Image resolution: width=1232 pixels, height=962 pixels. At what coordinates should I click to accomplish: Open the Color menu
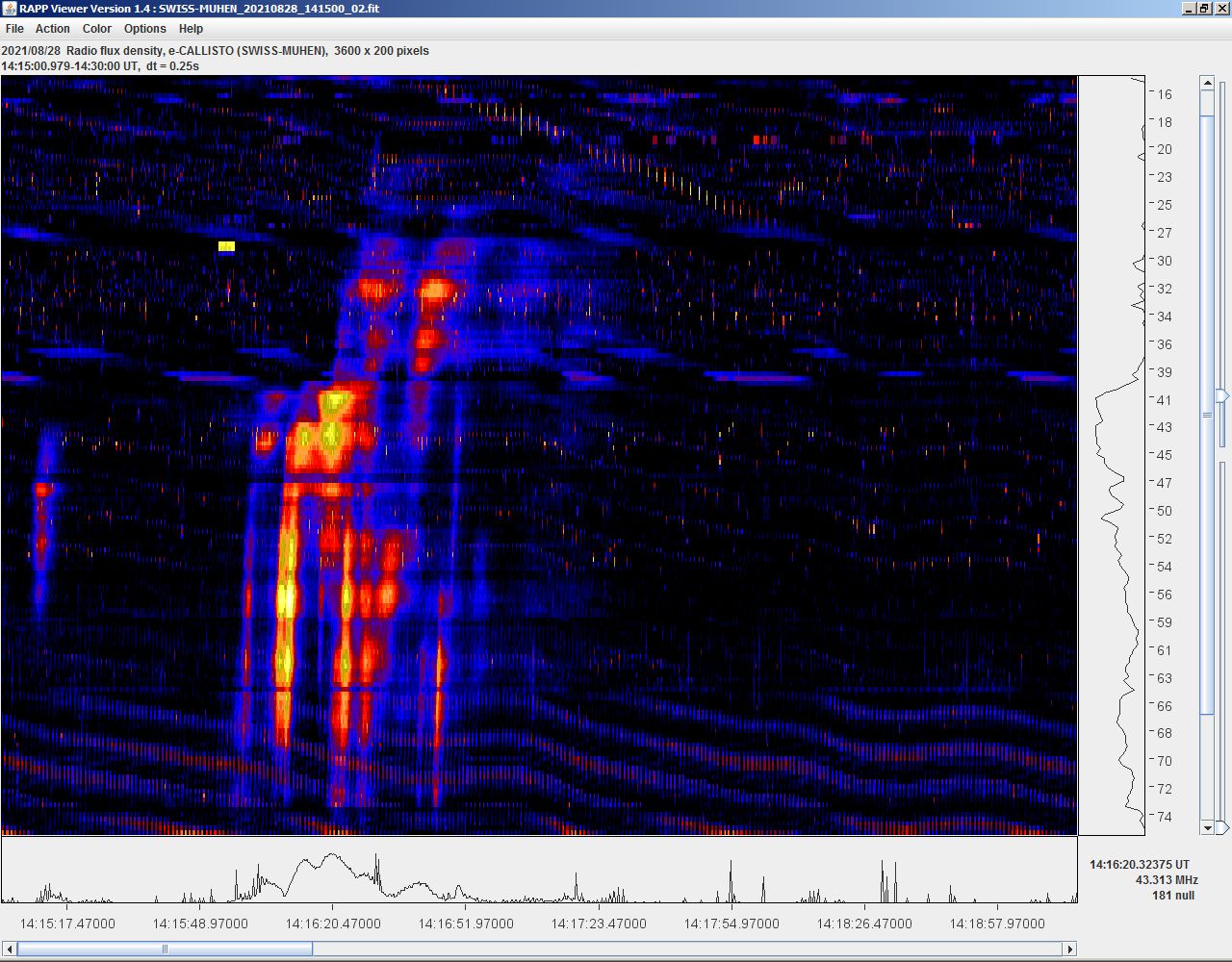coord(97,29)
